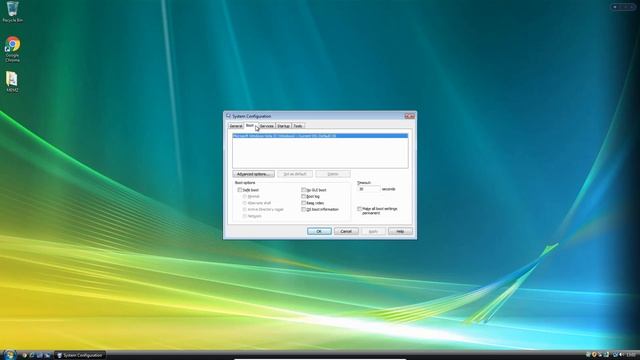Screen dimensions: 640x360
Task: Click the Cancel button
Action: pyautogui.click(x=346, y=231)
